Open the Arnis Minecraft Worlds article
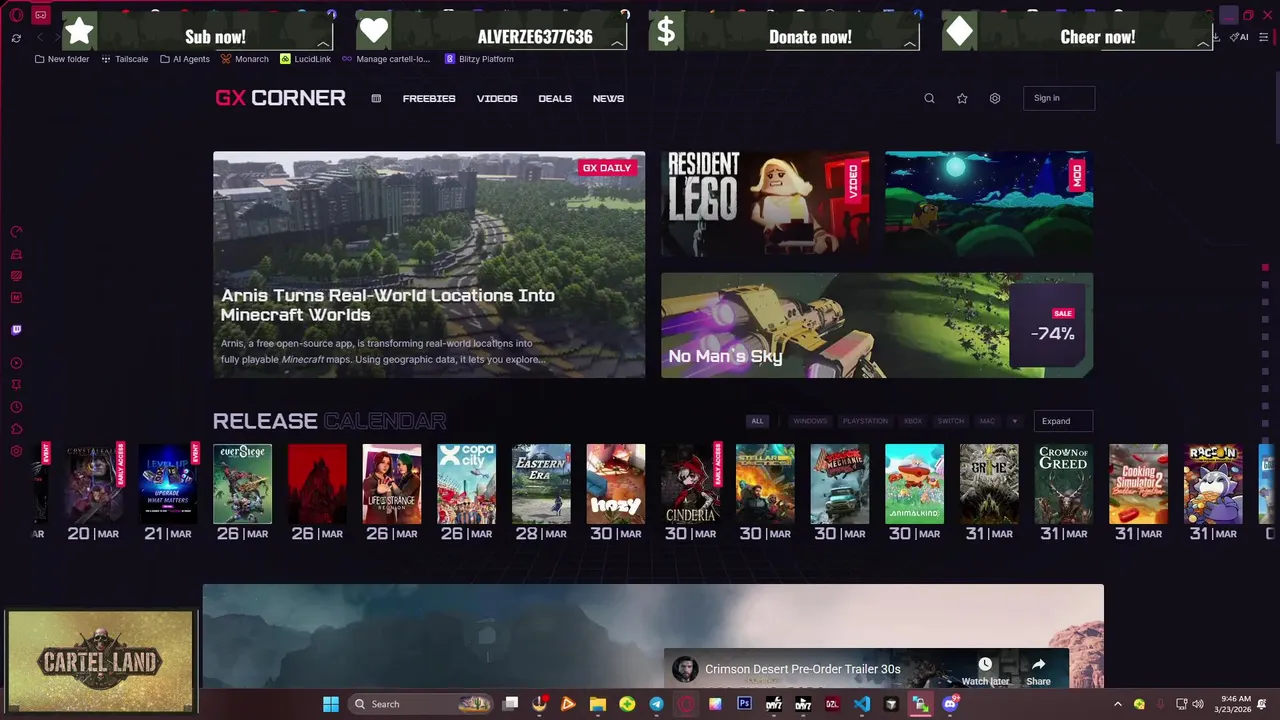 pyautogui.click(x=429, y=265)
